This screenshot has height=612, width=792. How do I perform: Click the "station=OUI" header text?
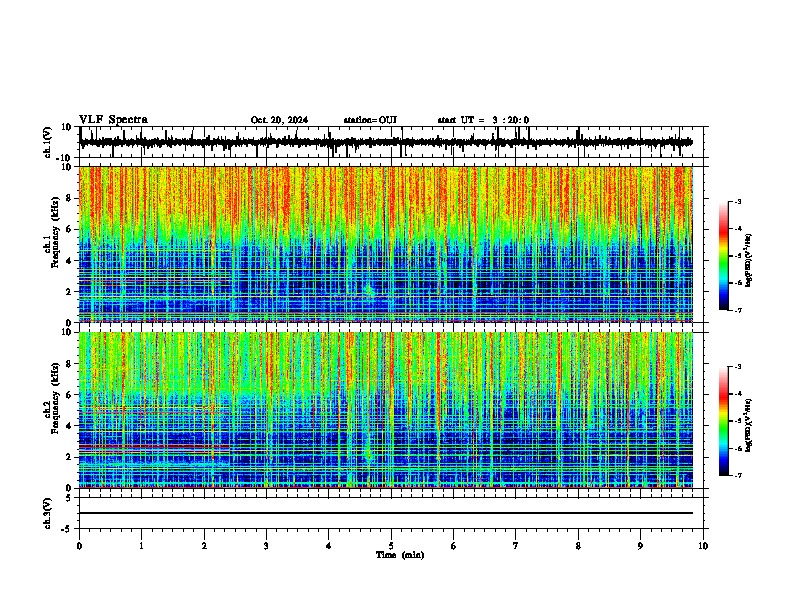pyautogui.click(x=370, y=120)
